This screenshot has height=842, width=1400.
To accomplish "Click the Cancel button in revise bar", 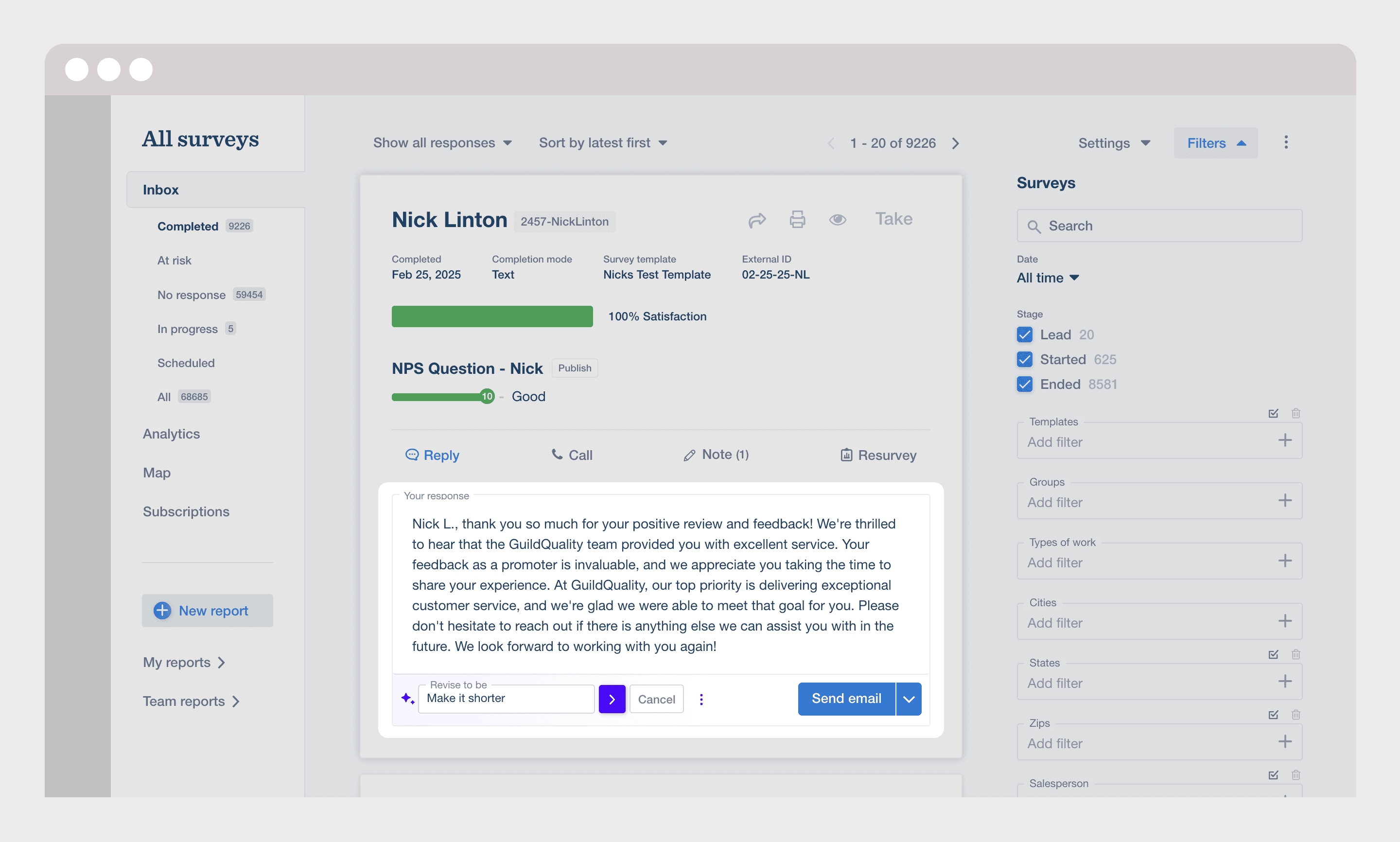I will [x=656, y=699].
